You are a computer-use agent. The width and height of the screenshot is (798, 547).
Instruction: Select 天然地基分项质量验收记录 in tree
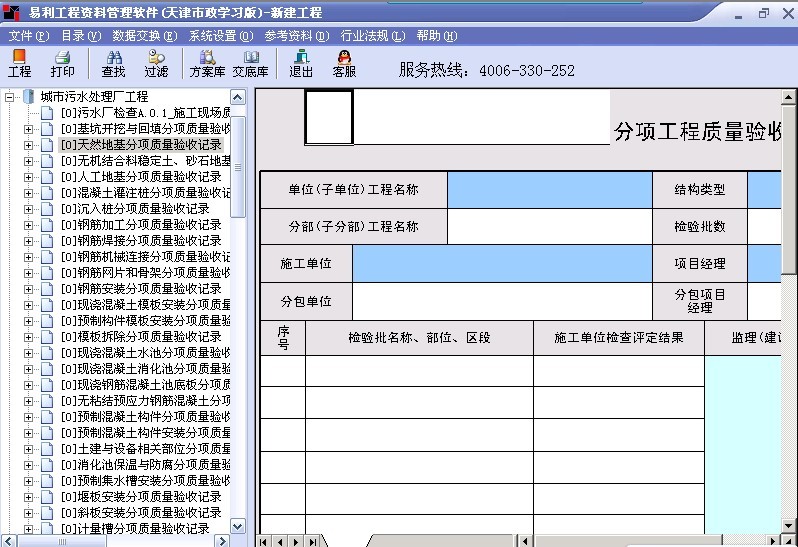click(141, 145)
